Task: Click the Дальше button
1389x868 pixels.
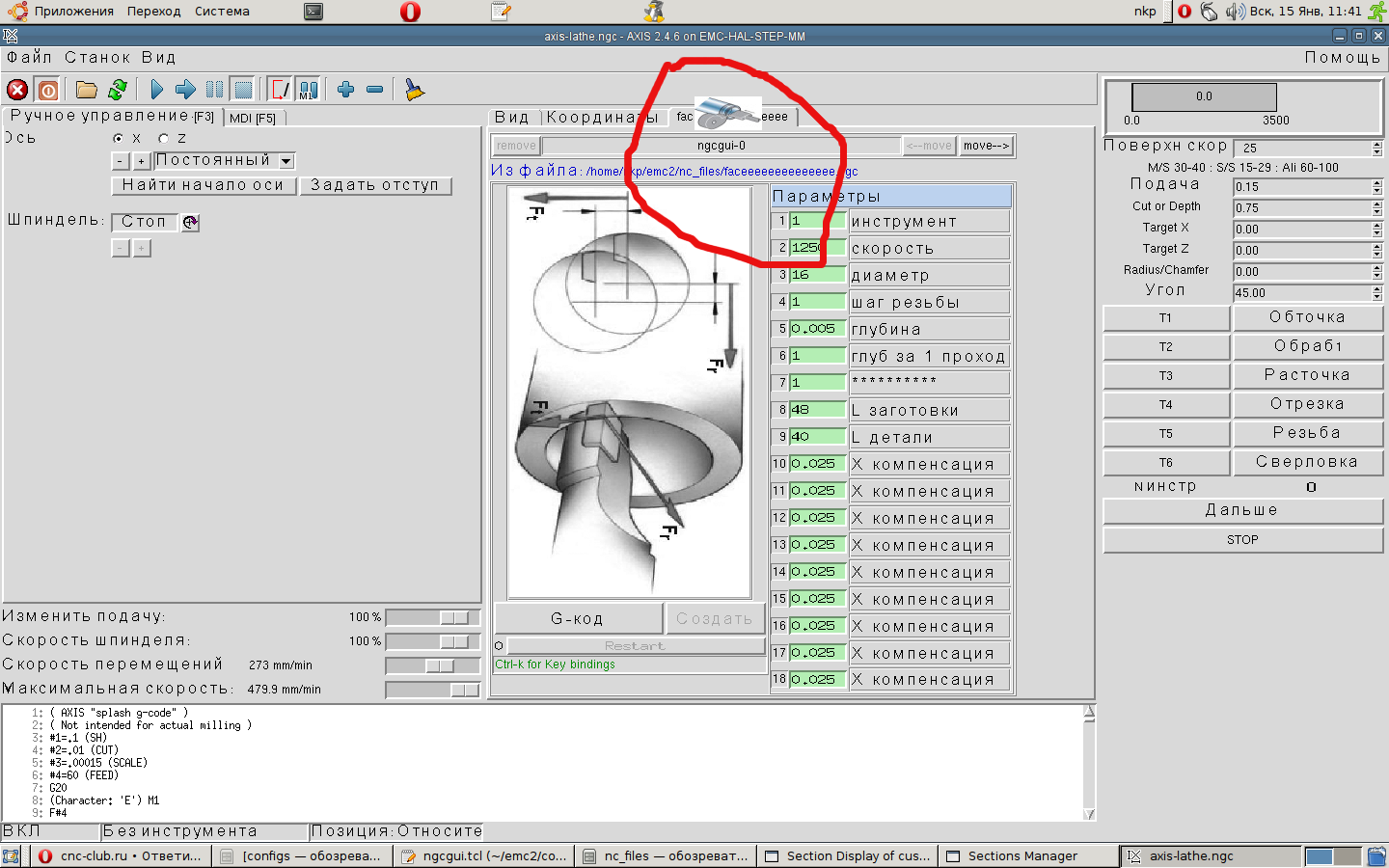Action: tap(1242, 510)
